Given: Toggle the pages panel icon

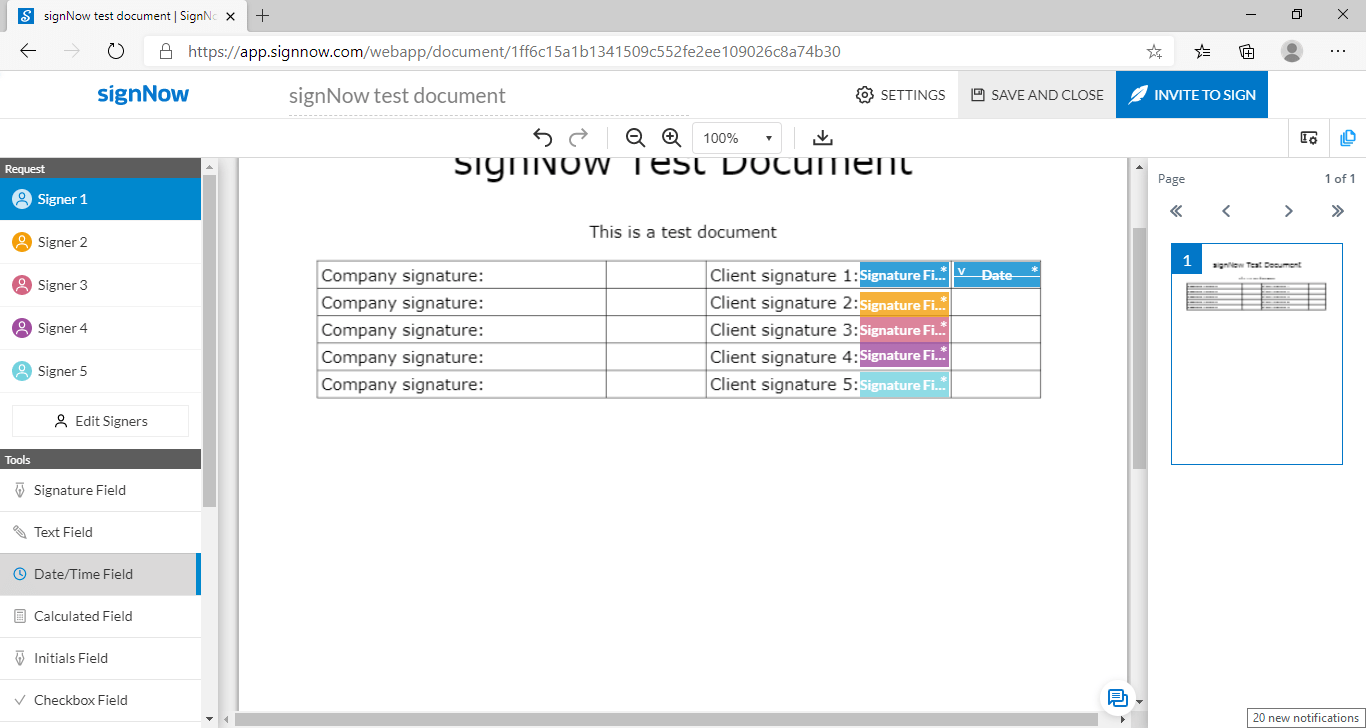Looking at the screenshot, I should point(1348,138).
